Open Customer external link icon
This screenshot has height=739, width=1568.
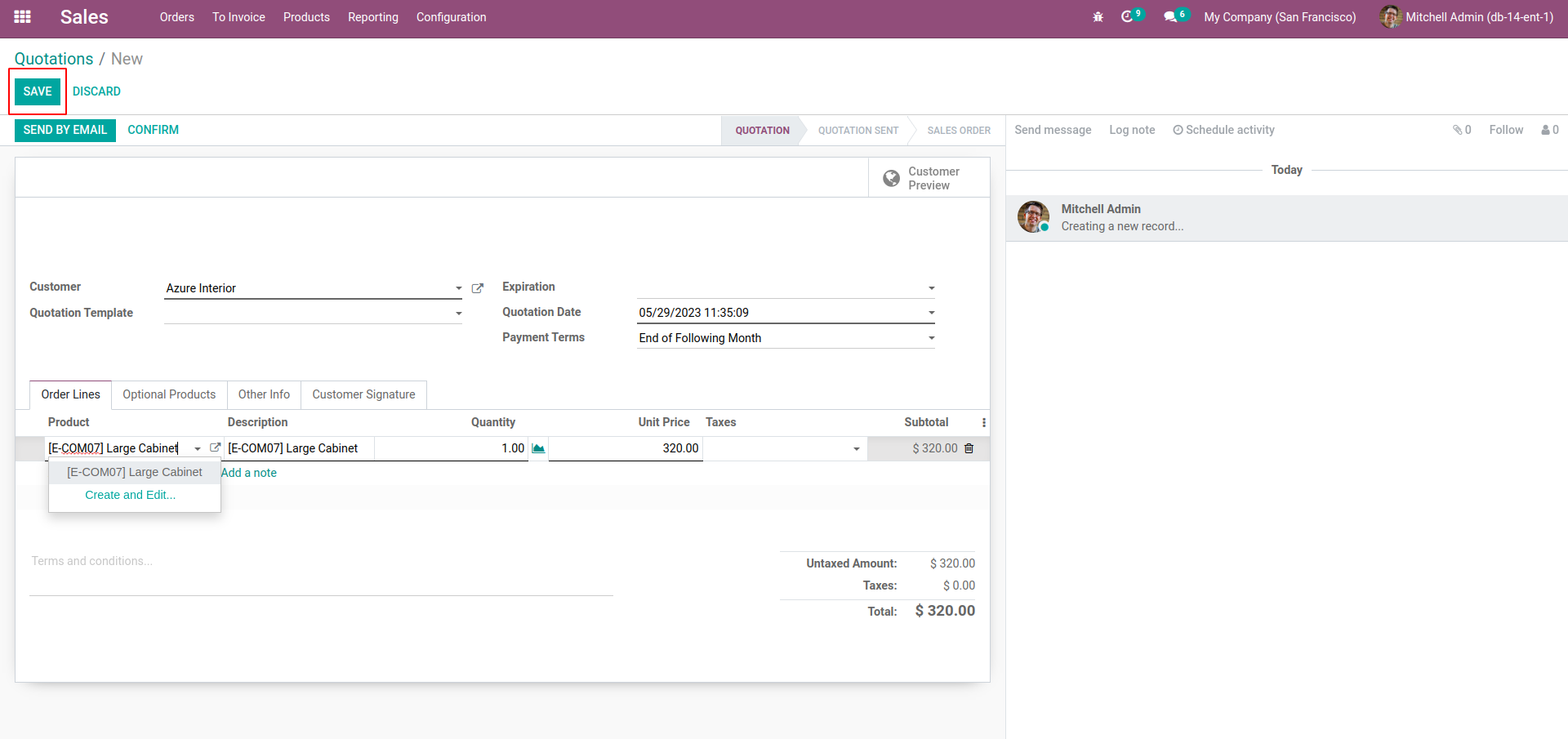point(478,288)
